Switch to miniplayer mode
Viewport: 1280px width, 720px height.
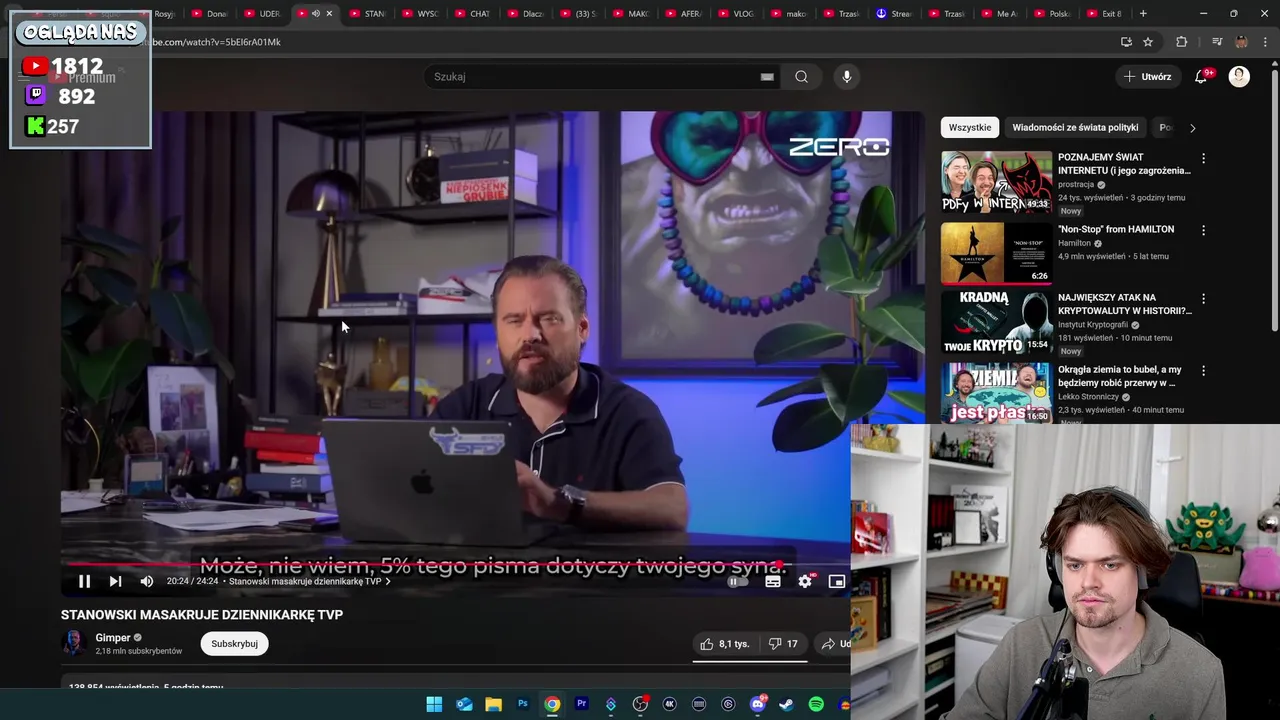pos(837,581)
